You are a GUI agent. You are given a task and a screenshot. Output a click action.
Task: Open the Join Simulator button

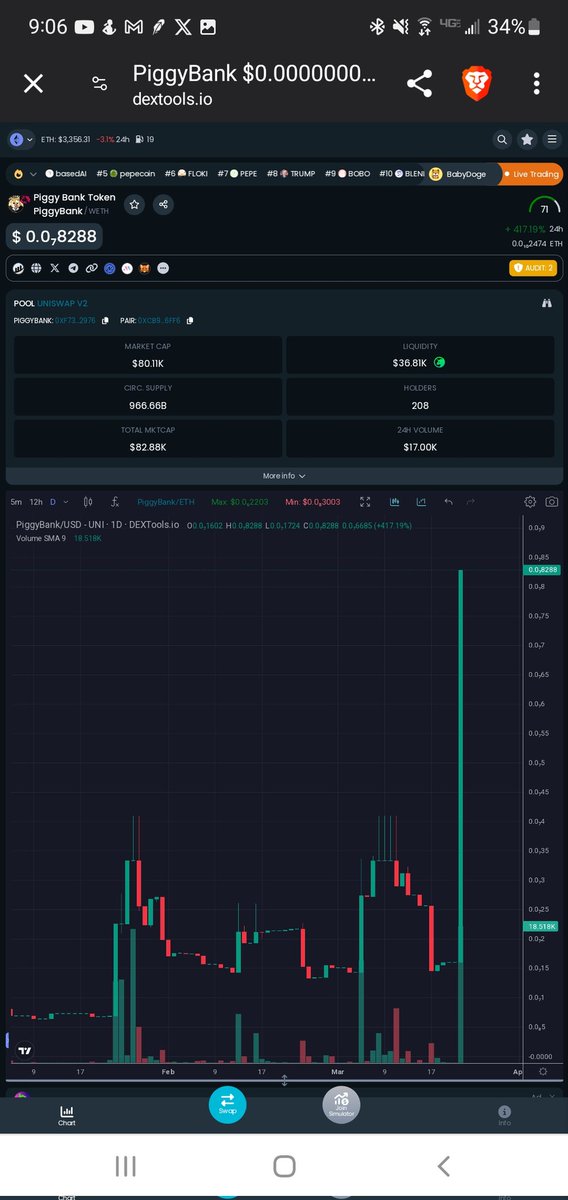coord(341,1104)
